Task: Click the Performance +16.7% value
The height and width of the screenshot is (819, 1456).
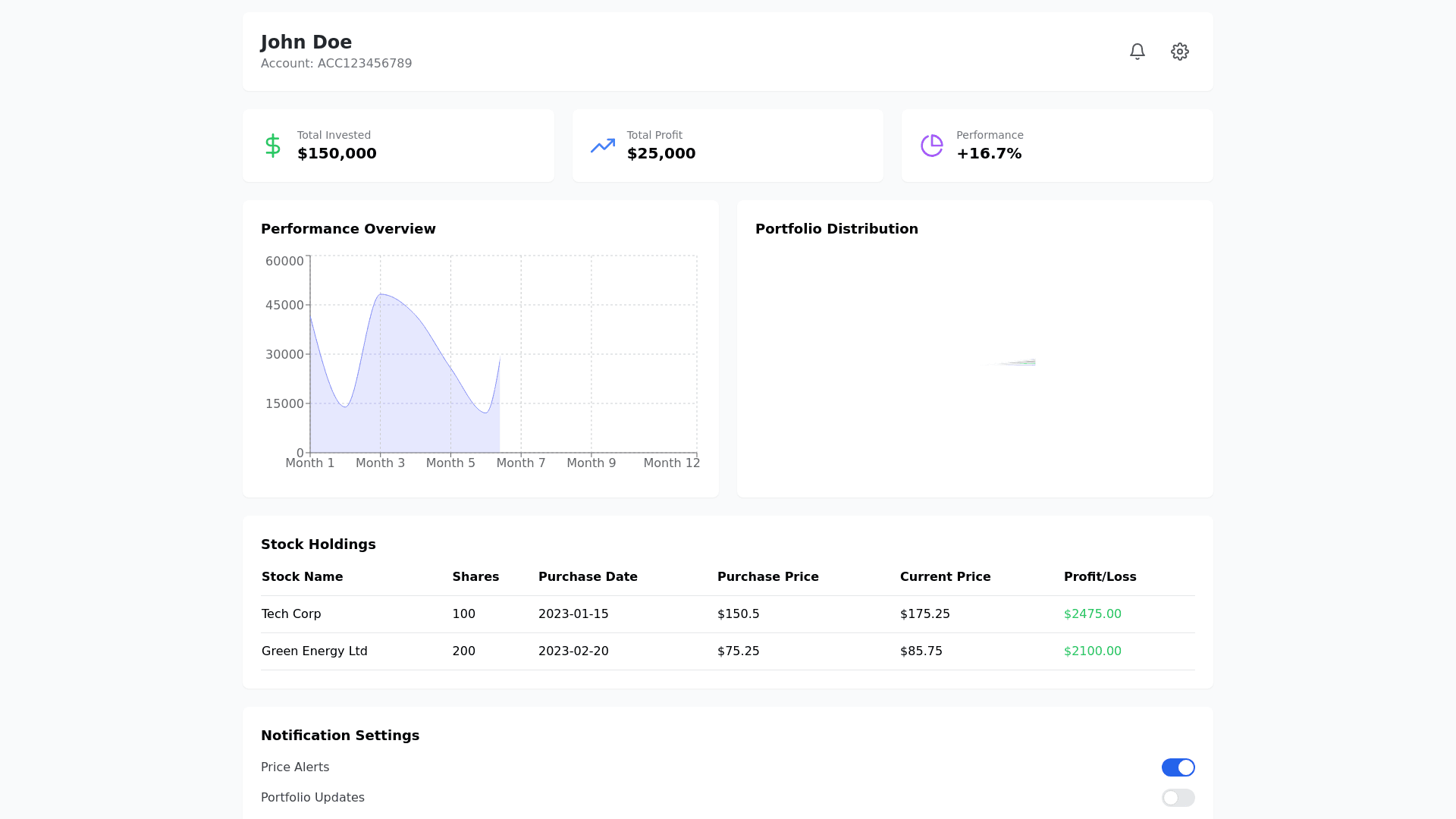Action: tap(989, 154)
